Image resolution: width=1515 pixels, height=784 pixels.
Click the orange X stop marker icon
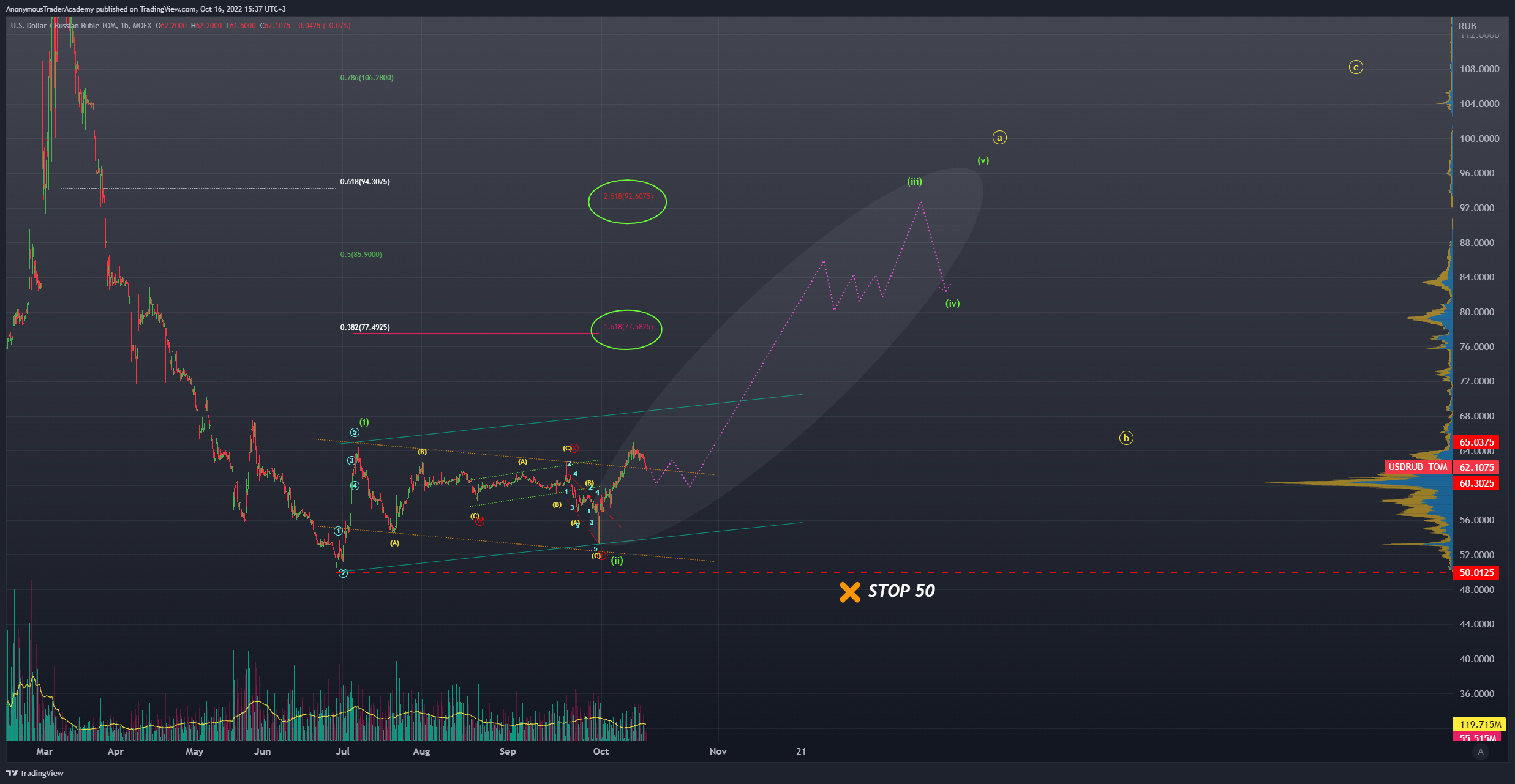[x=849, y=592]
